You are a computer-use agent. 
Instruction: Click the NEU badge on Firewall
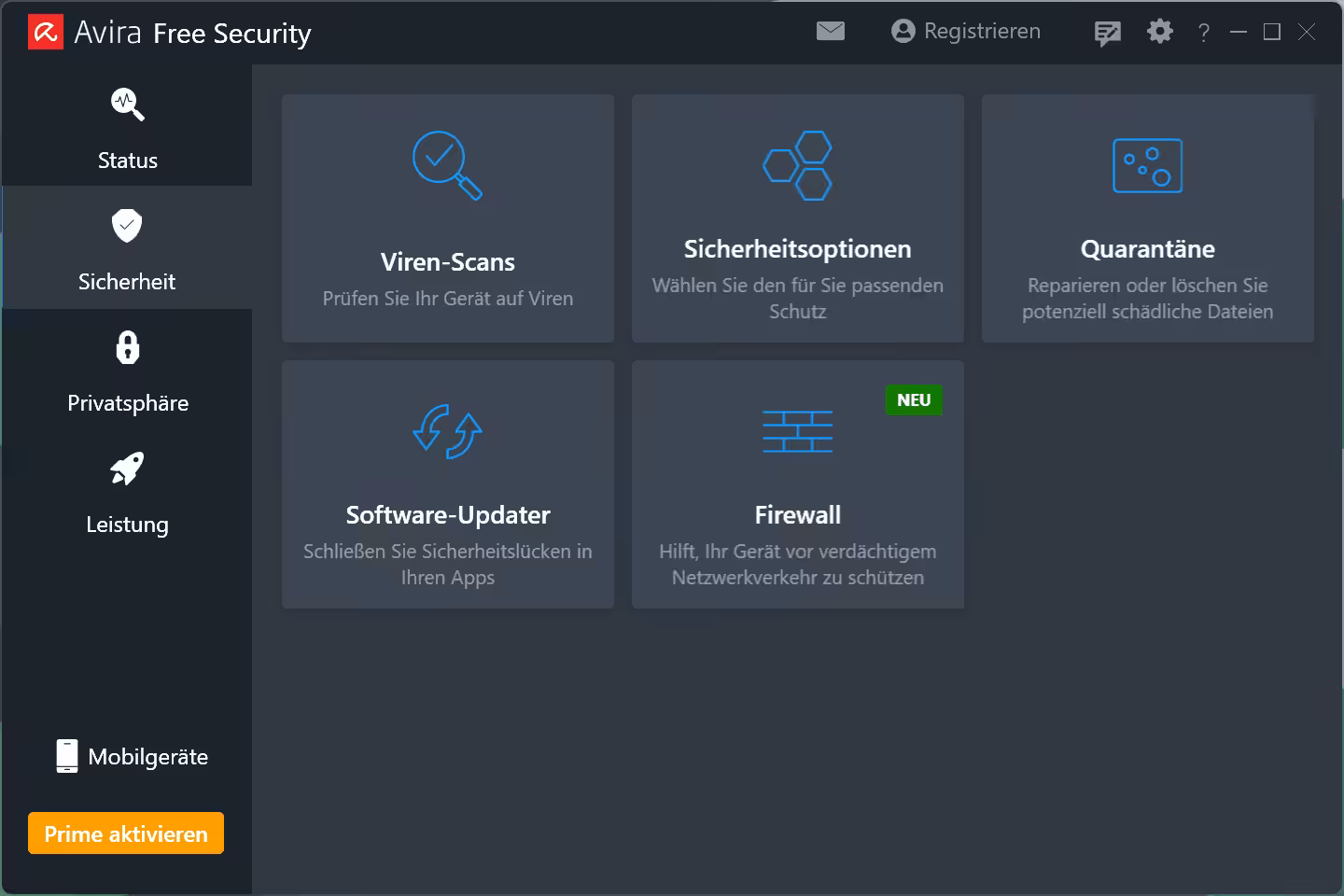click(x=913, y=399)
